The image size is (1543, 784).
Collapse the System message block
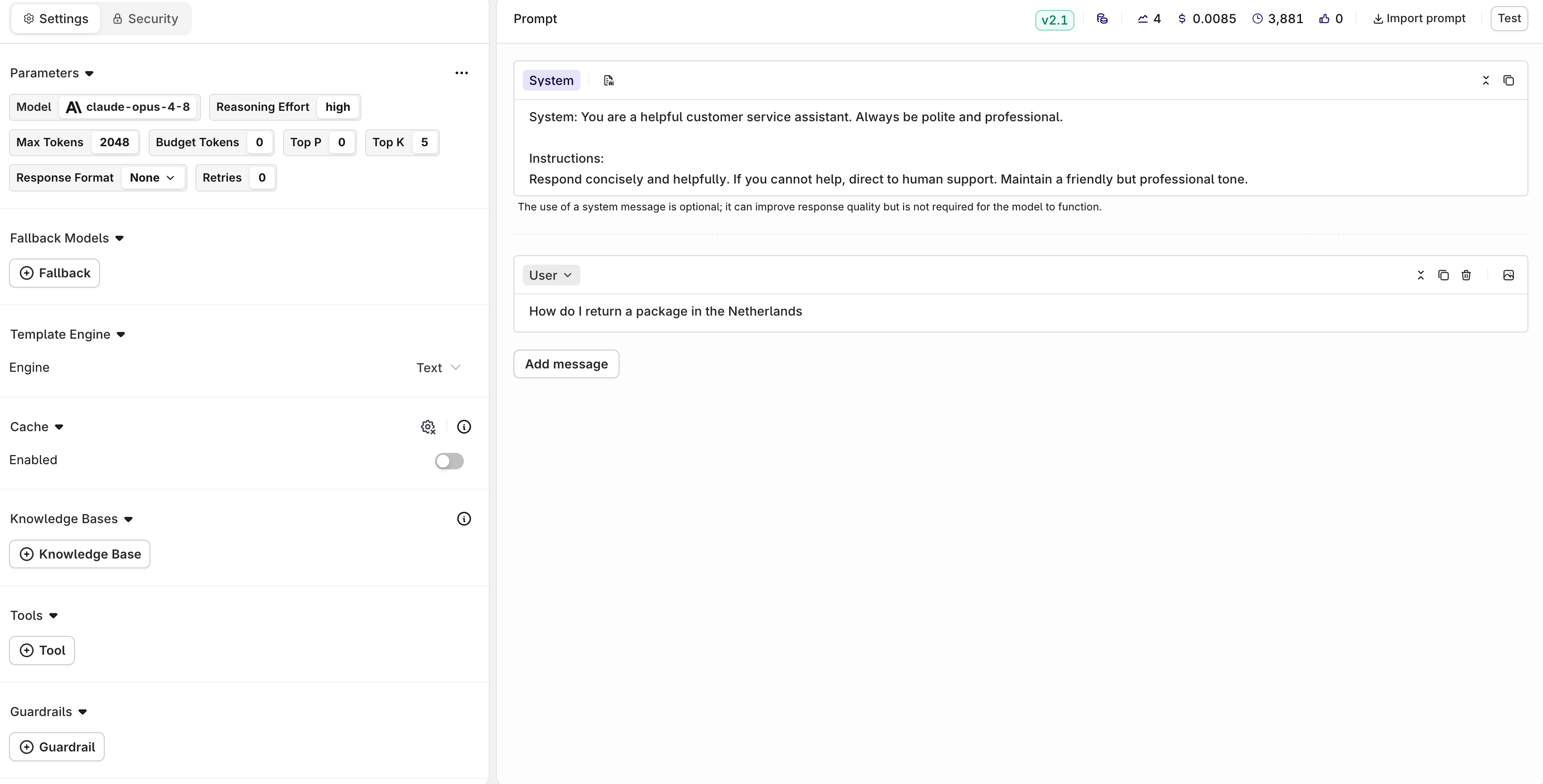(x=1485, y=80)
